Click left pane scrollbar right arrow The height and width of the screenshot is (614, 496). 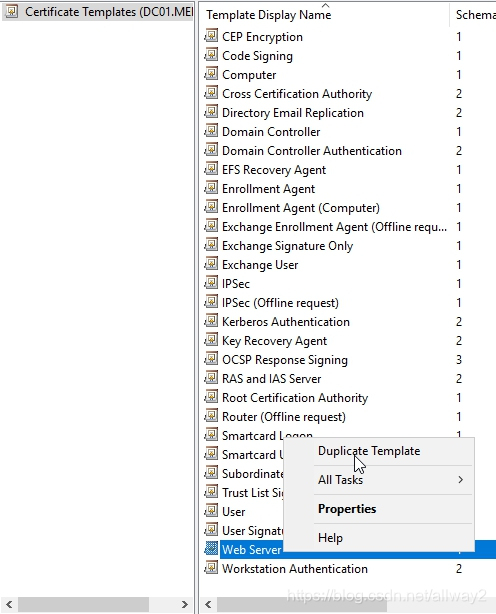pos(184,604)
